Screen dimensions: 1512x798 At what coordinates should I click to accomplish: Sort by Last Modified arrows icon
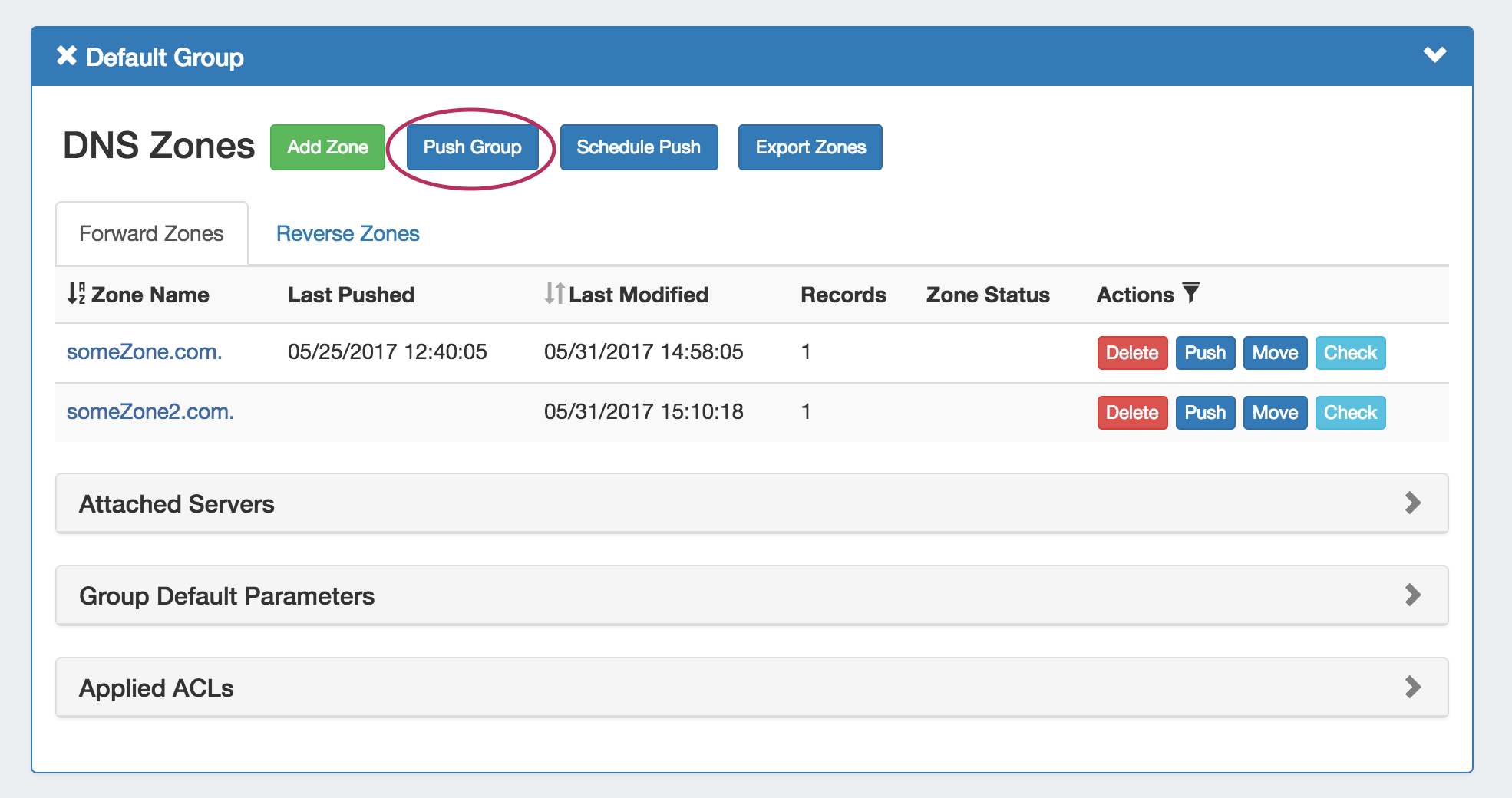(554, 294)
